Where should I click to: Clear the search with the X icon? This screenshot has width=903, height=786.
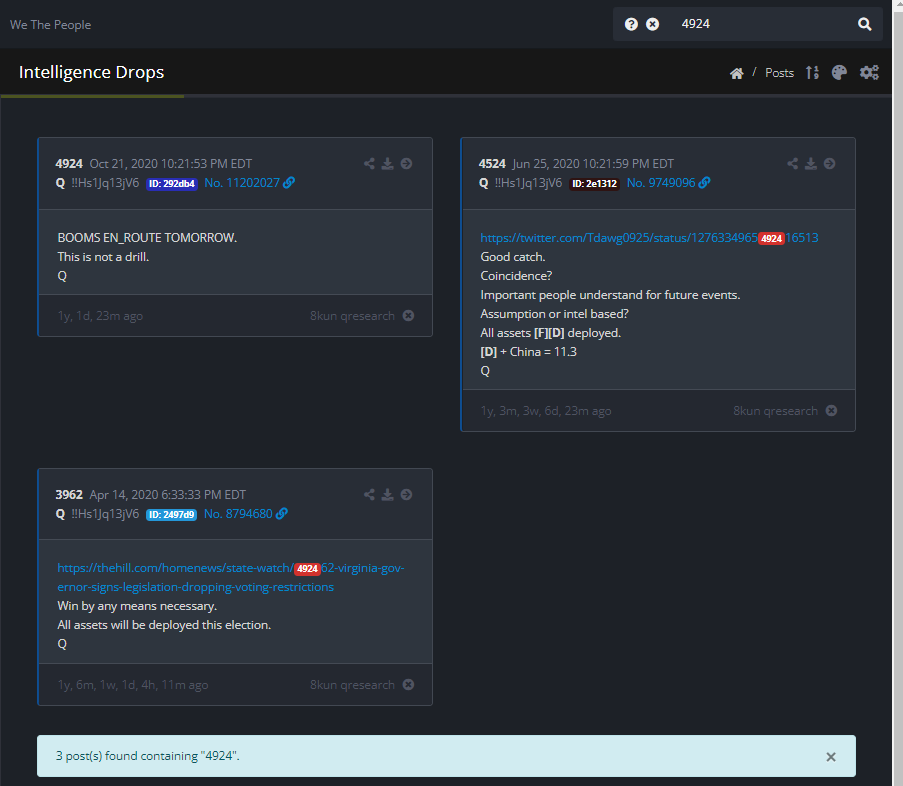click(x=652, y=24)
